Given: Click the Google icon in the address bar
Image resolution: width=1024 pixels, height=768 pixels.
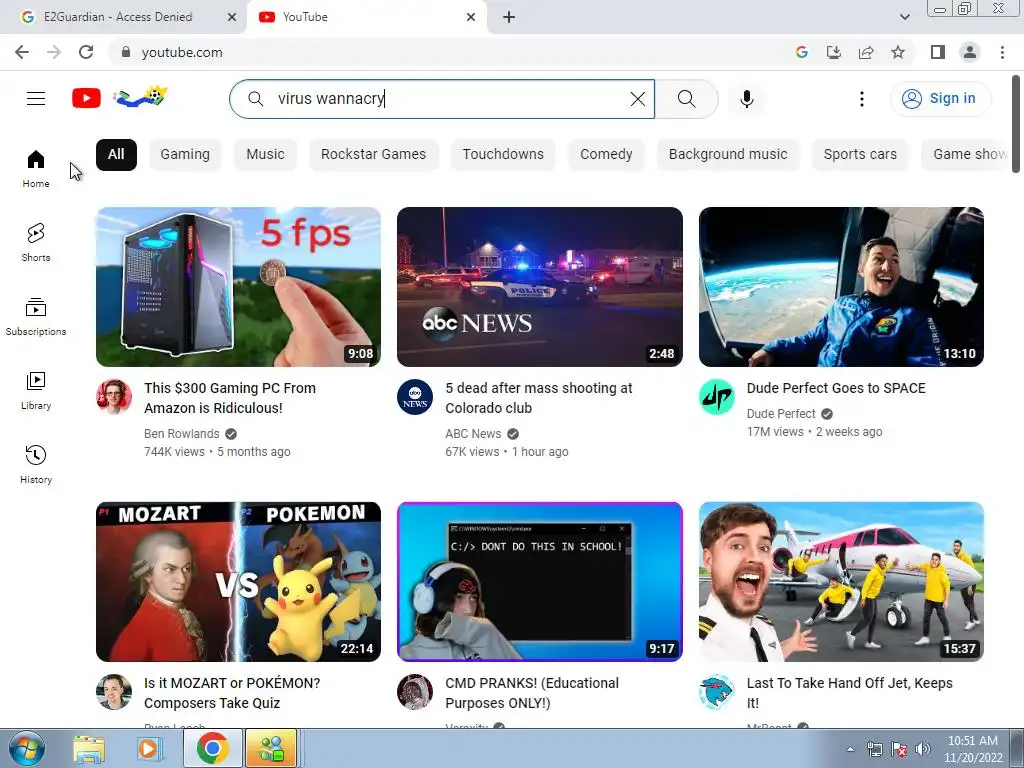Looking at the screenshot, I should [802, 52].
